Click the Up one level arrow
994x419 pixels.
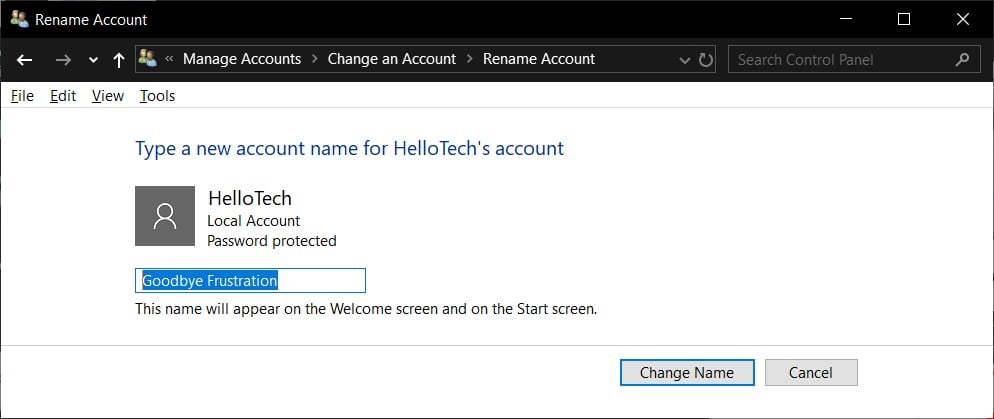[119, 60]
